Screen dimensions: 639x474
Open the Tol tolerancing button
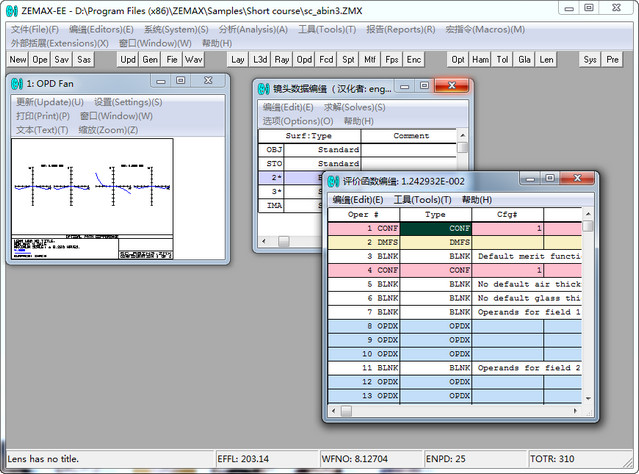(x=502, y=60)
